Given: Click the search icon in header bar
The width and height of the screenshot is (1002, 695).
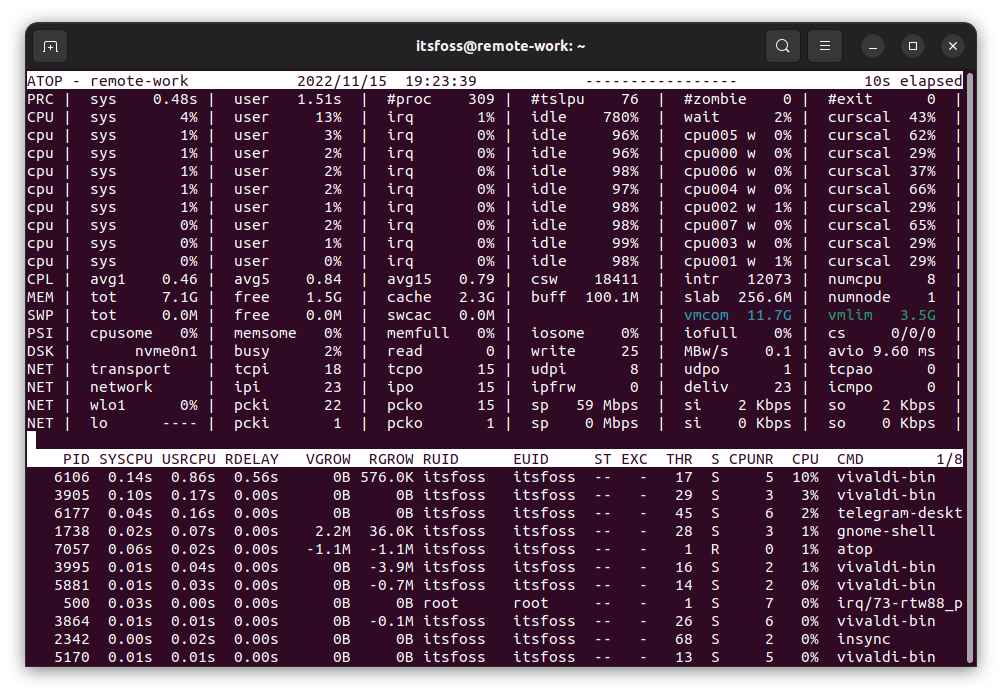Looking at the screenshot, I should click(x=782, y=46).
